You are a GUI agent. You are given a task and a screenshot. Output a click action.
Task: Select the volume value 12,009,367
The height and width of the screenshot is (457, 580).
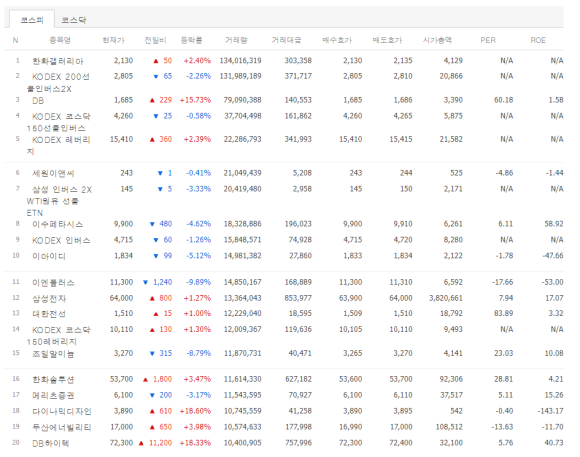[x=242, y=329]
